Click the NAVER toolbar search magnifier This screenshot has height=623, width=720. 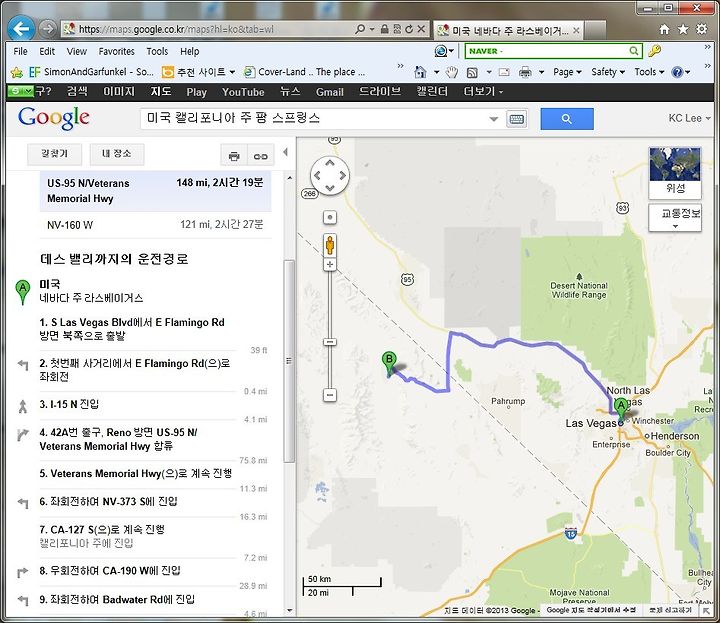pos(634,51)
